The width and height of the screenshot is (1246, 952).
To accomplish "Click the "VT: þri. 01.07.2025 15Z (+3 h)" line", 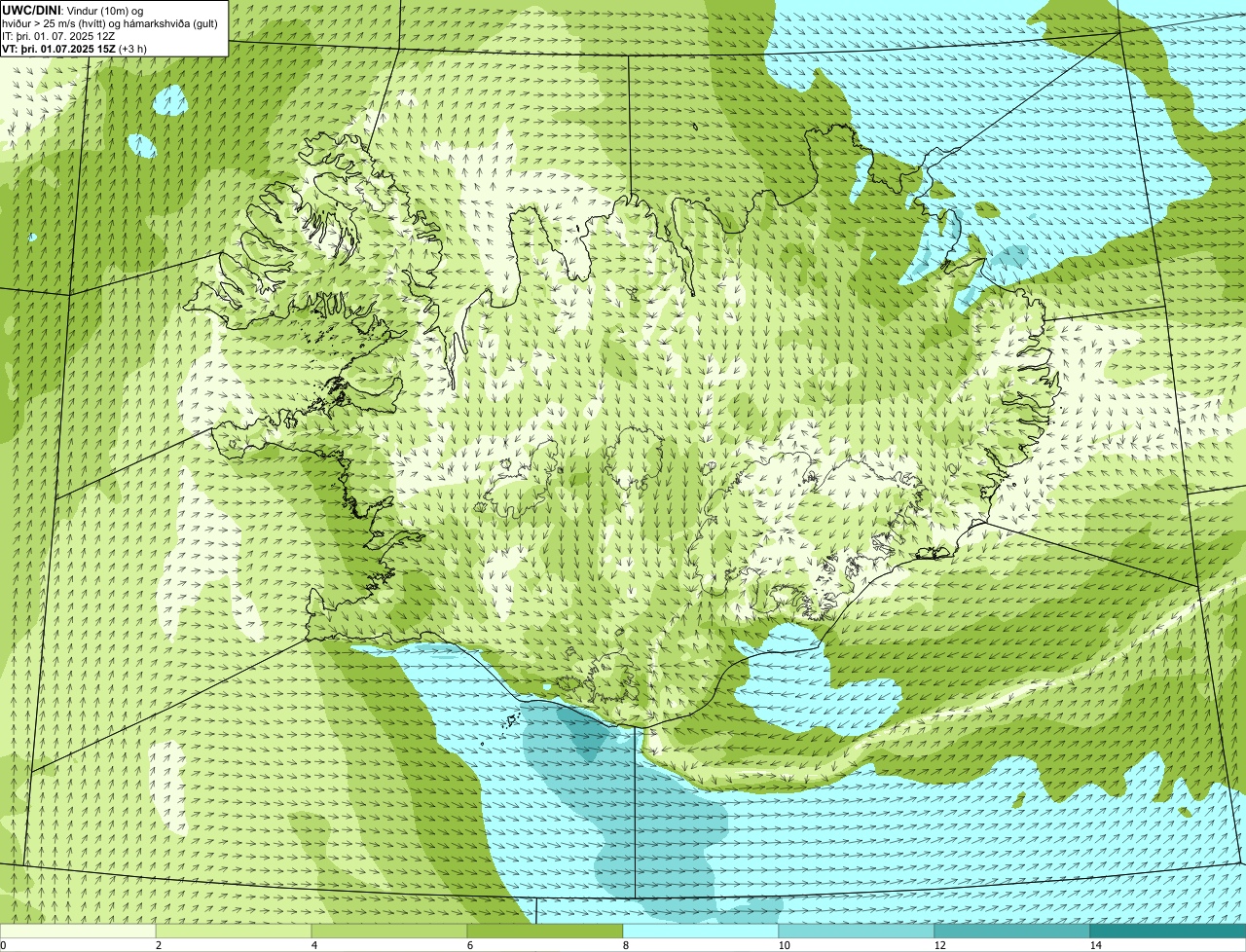I will (75, 48).
